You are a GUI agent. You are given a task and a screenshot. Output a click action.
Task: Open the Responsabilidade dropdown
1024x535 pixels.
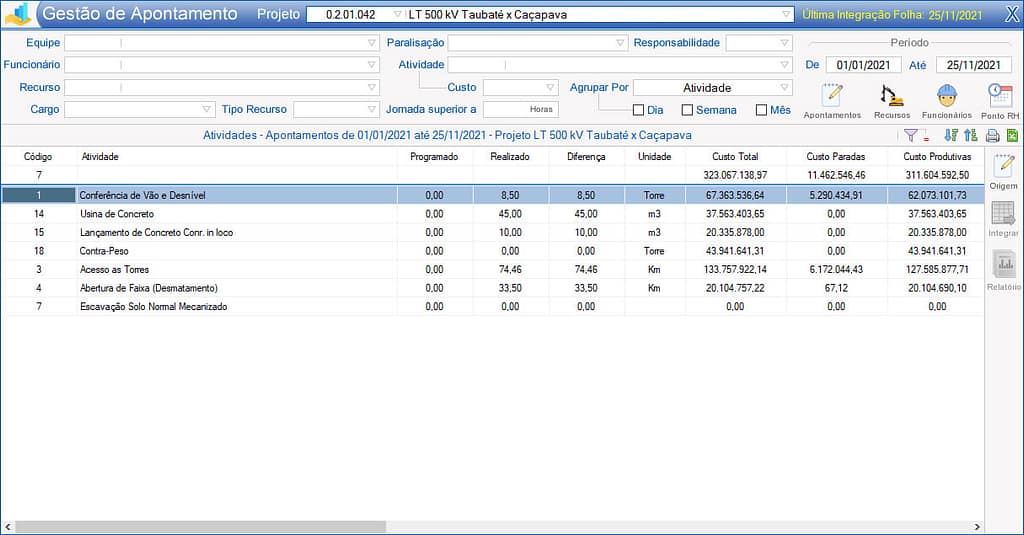[784, 43]
